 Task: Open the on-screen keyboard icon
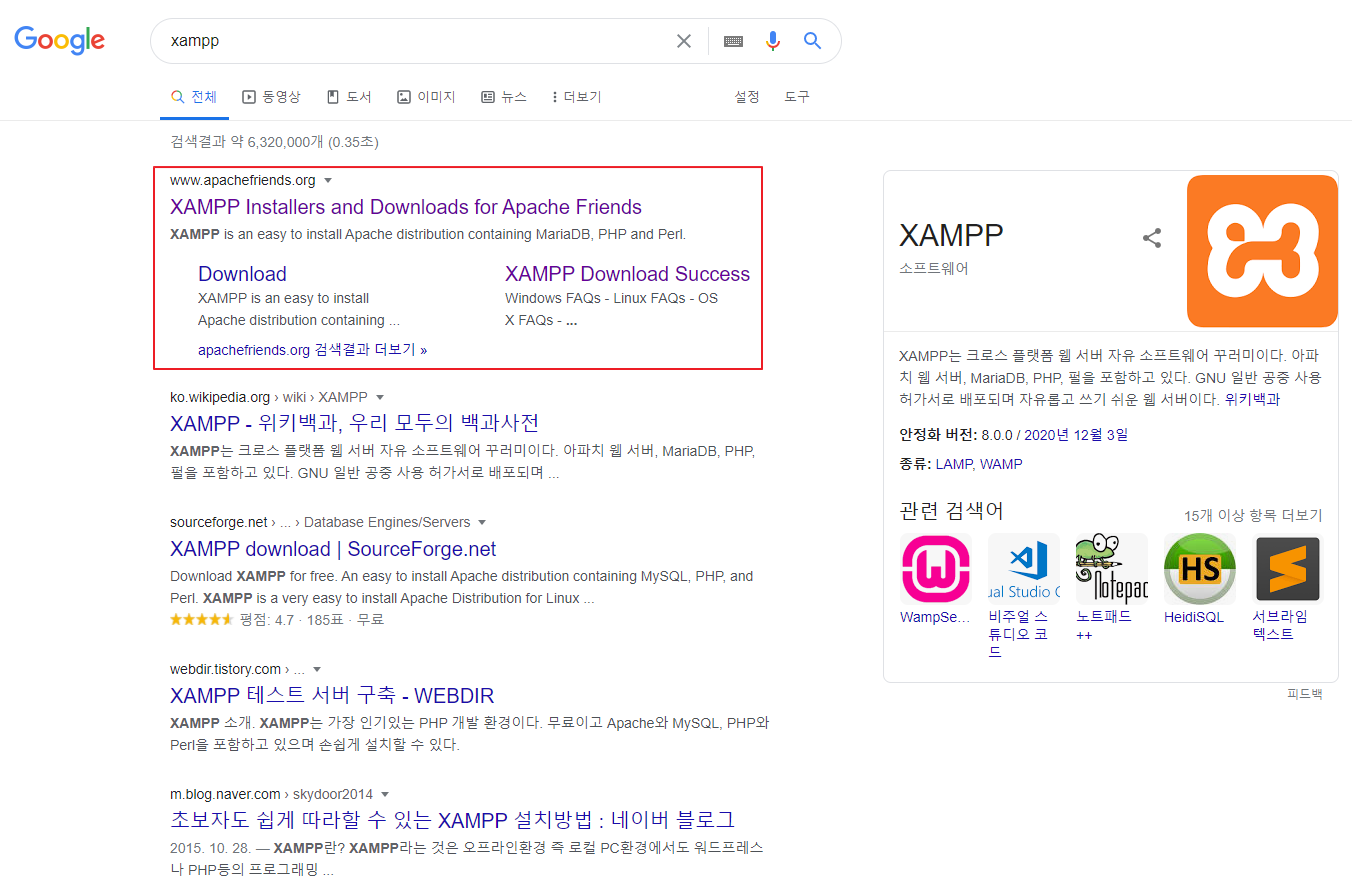click(x=733, y=41)
